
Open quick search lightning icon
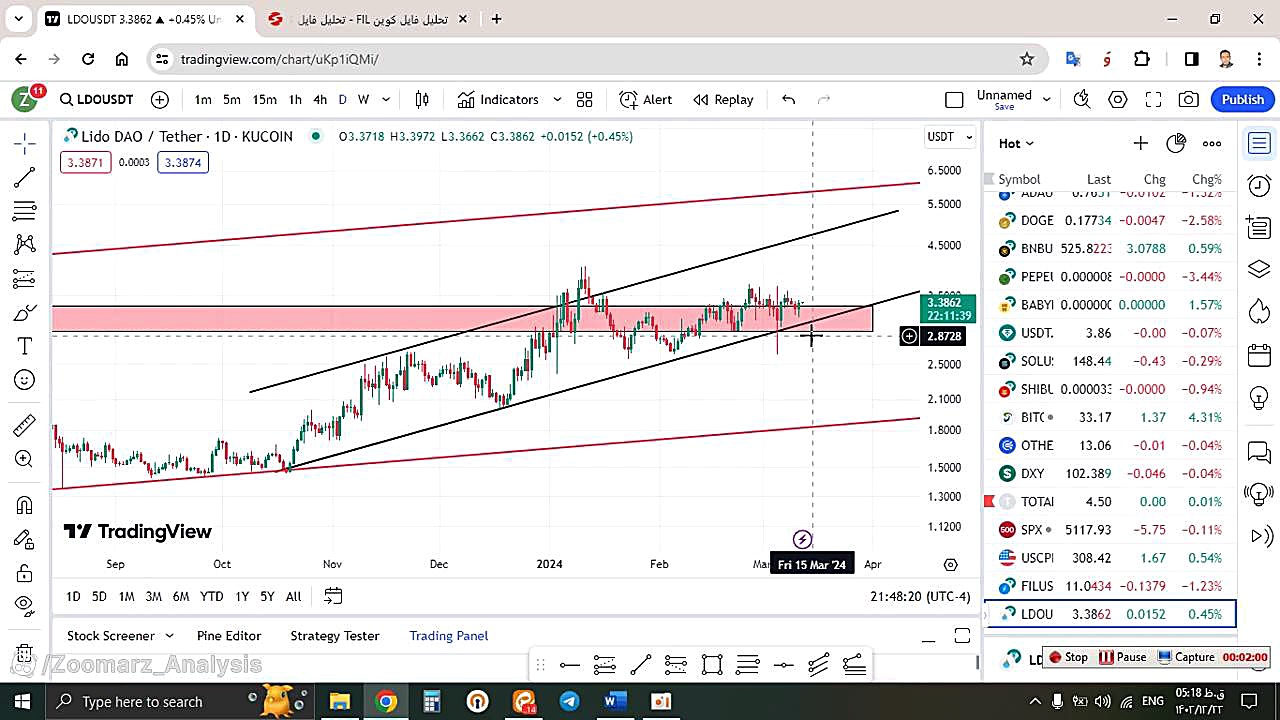pyautogui.click(x=1082, y=99)
